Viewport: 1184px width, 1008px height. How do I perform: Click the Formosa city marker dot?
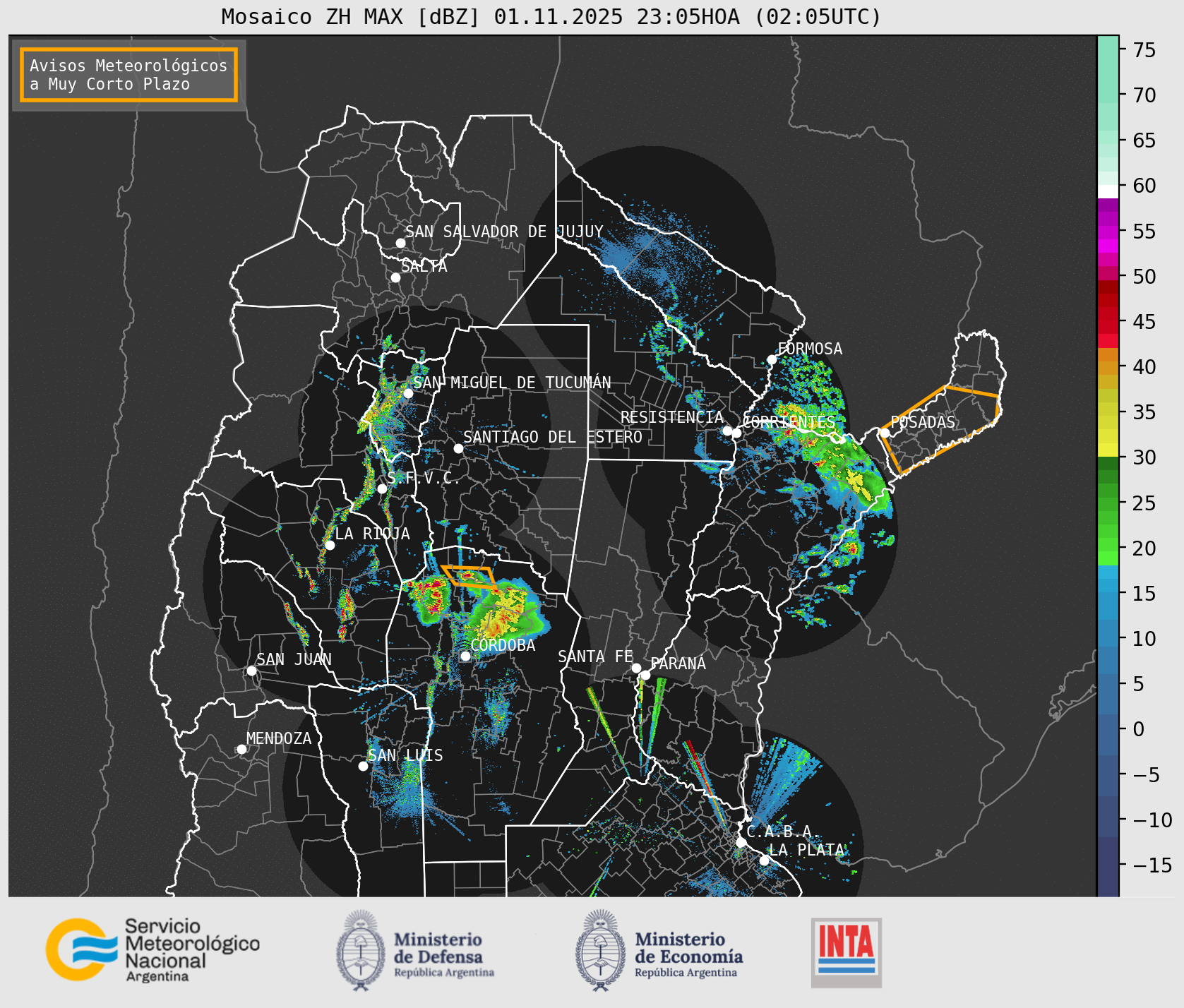[772, 359]
